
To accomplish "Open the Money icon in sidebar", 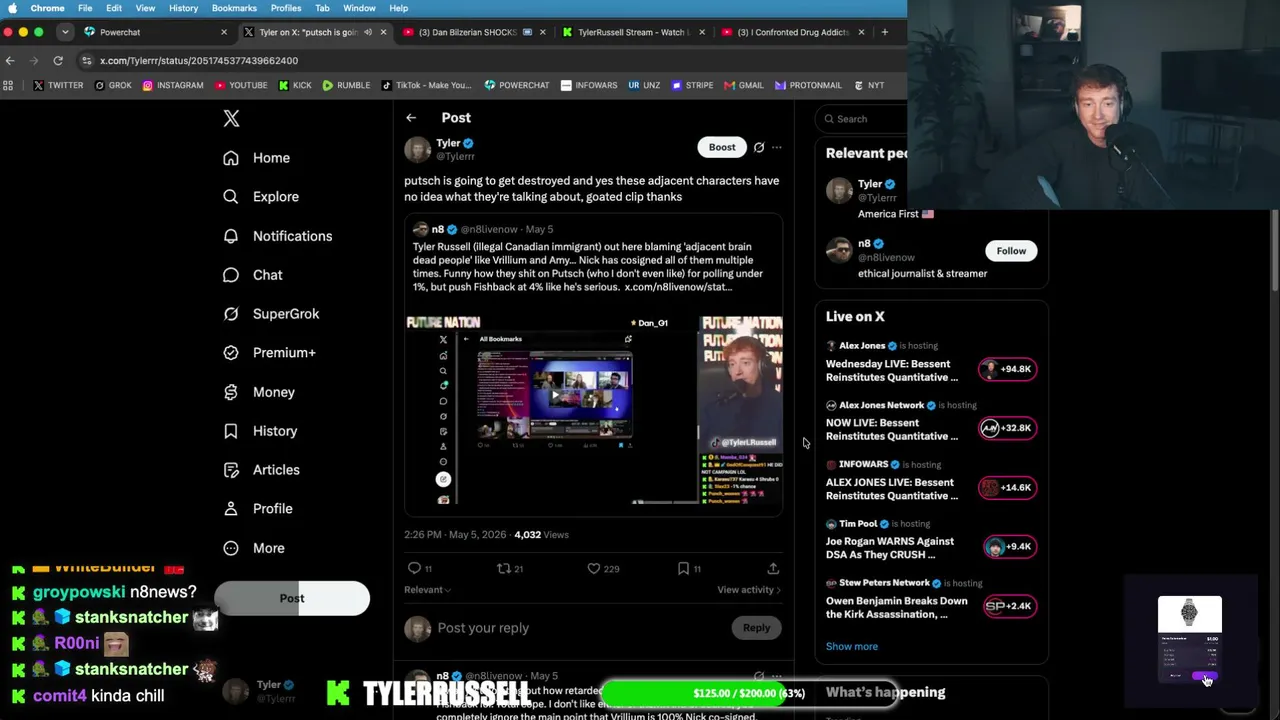I will [231, 392].
